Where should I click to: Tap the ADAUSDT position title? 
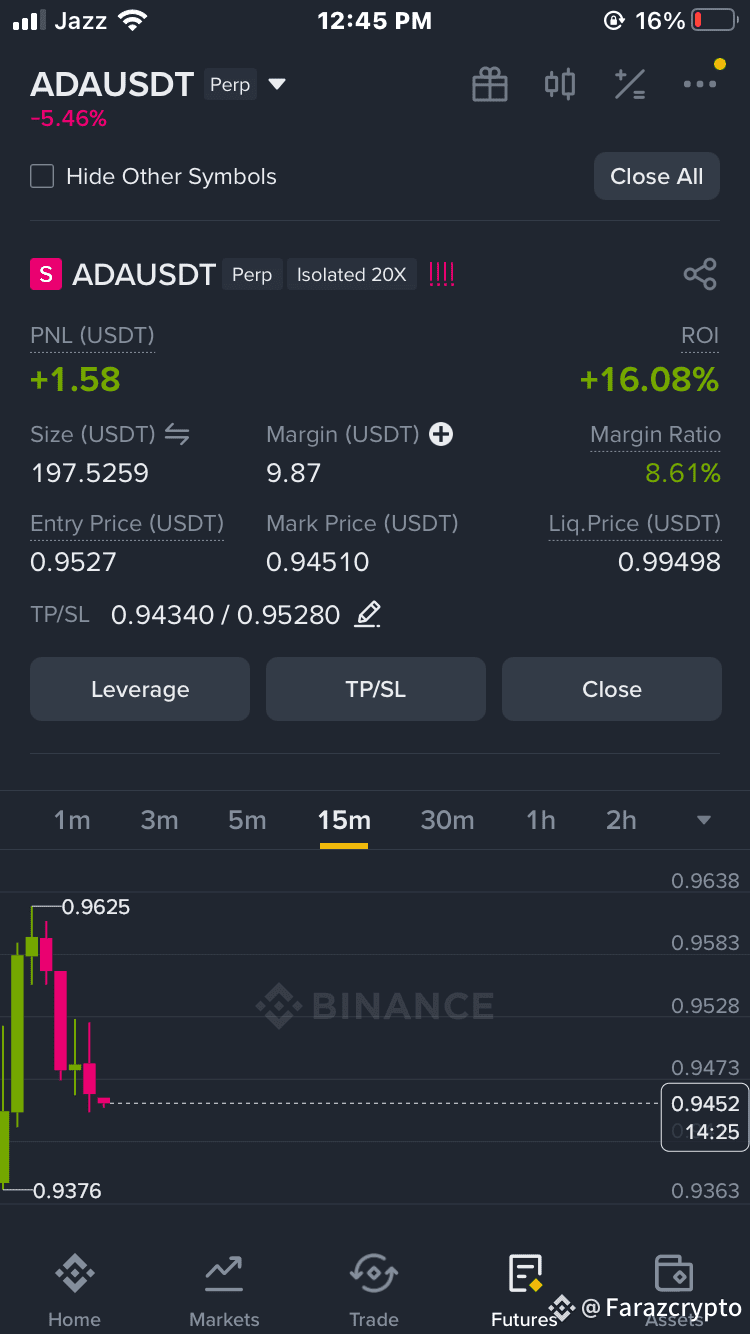coord(144,274)
